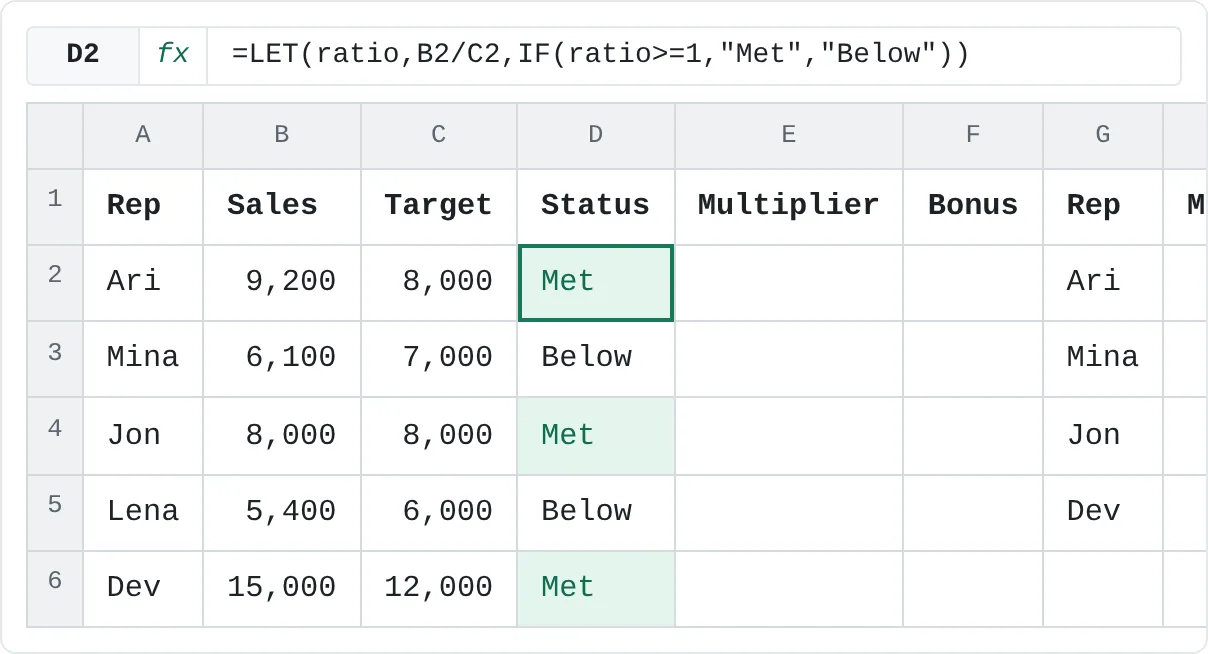Image resolution: width=1208 pixels, height=654 pixels.
Task: Click Mina's Below status cell
Action: pos(596,359)
